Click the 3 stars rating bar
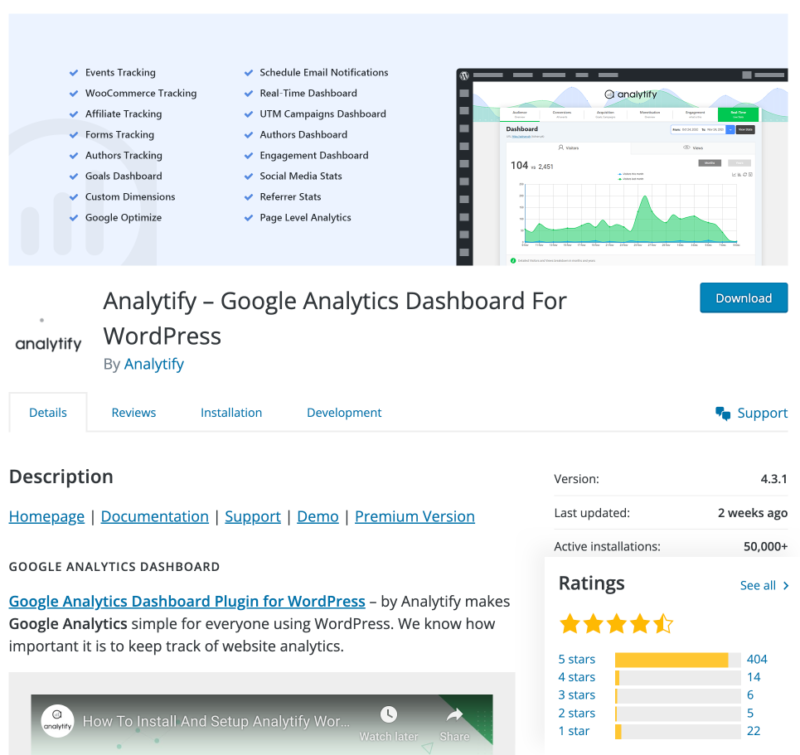 [678, 695]
